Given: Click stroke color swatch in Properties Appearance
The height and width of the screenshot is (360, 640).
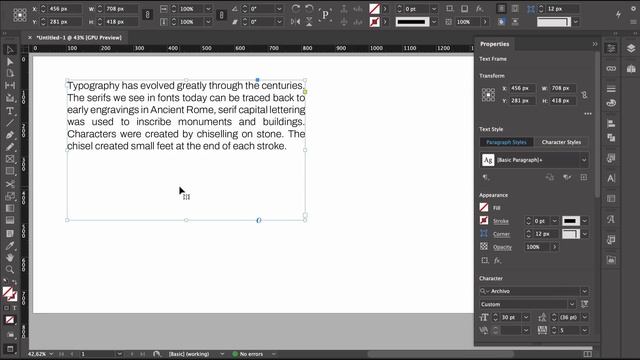Looking at the screenshot, I should pos(484,221).
